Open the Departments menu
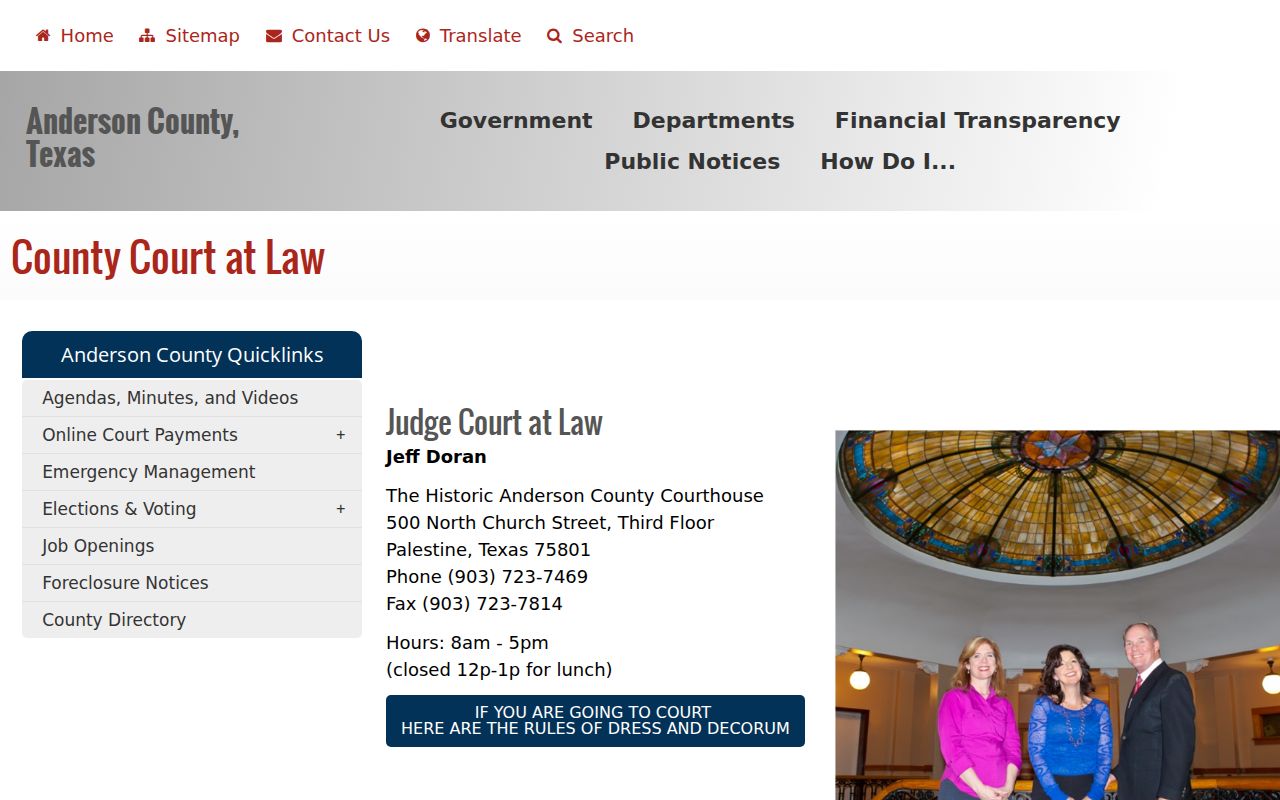Screen dimensions: 1280x800 tap(714, 121)
